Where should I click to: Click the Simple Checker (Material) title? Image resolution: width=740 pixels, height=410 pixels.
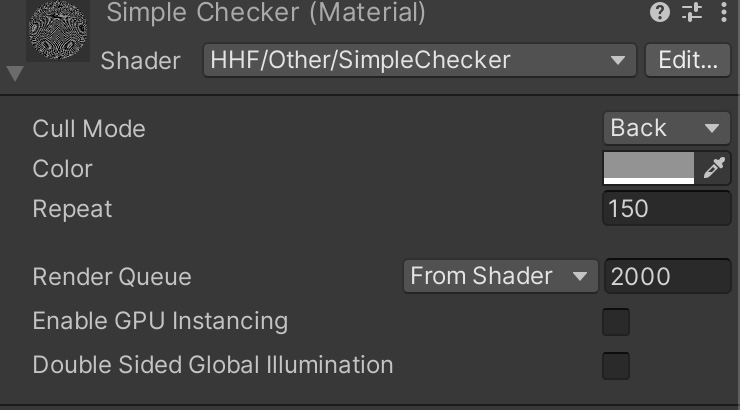pos(266,12)
